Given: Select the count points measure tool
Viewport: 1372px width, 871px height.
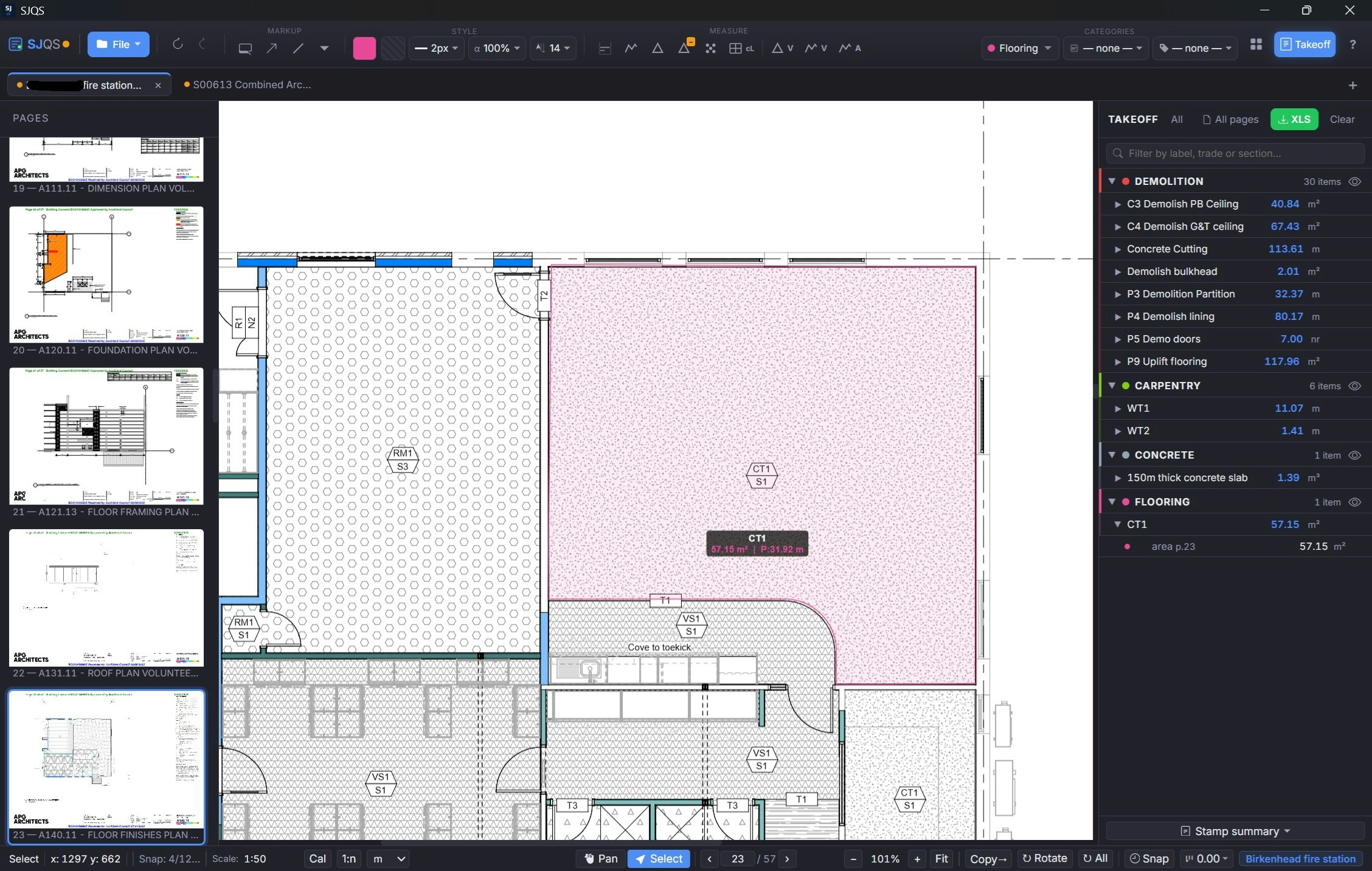Looking at the screenshot, I should coord(710,48).
